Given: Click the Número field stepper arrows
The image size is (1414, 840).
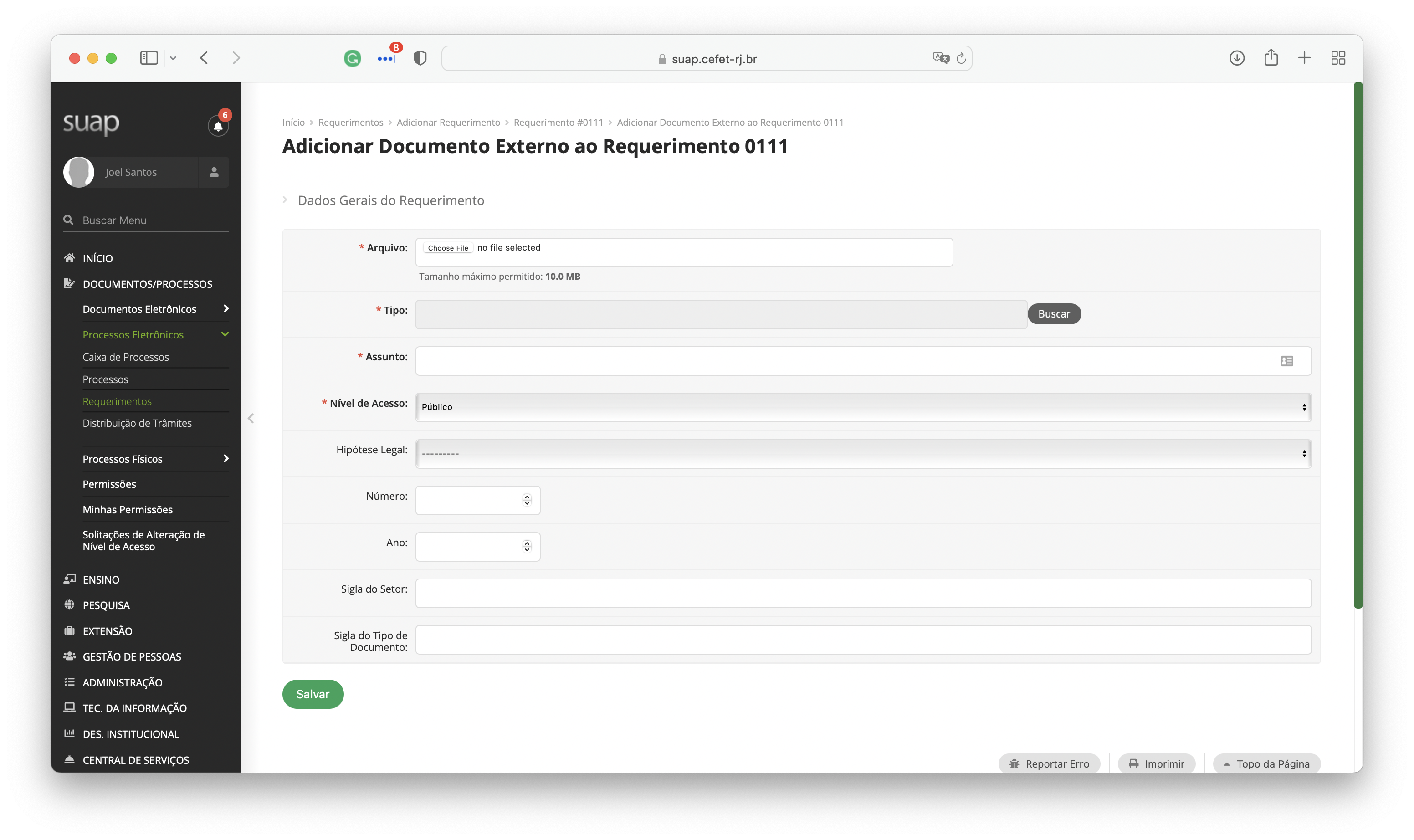Looking at the screenshot, I should point(527,500).
